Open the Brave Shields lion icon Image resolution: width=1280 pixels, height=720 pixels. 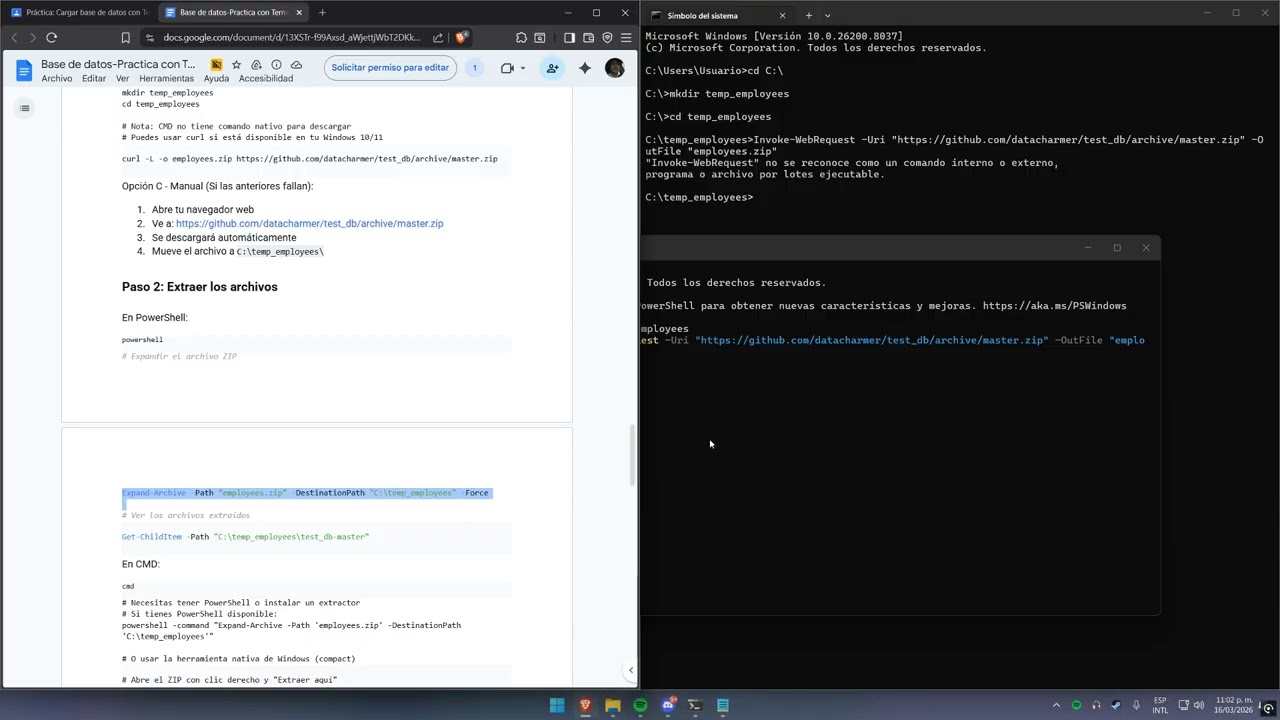pyautogui.click(x=460, y=38)
